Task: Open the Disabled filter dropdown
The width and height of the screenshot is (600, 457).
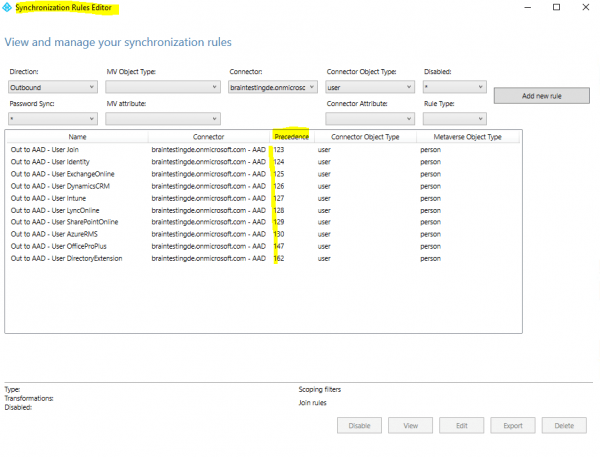Action: (x=454, y=87)
